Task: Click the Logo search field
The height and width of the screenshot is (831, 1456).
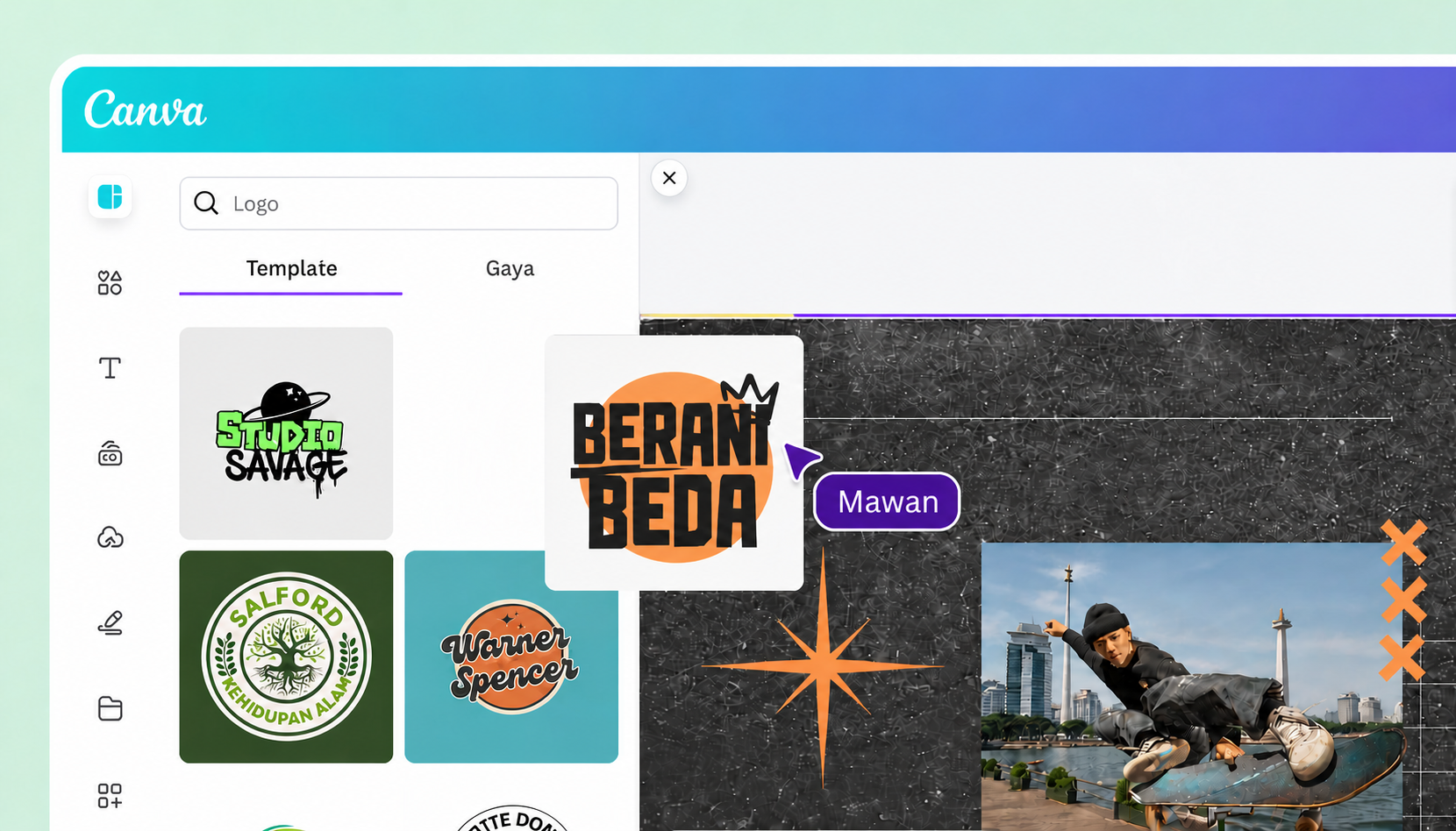Action: pyautogui.click(x=398, y=203)
